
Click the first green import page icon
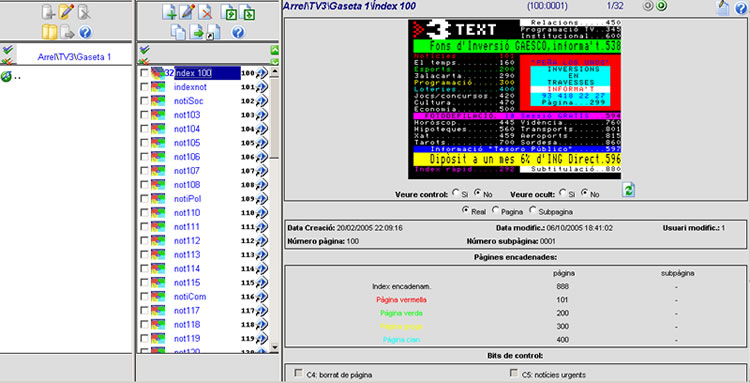point(229,12)
